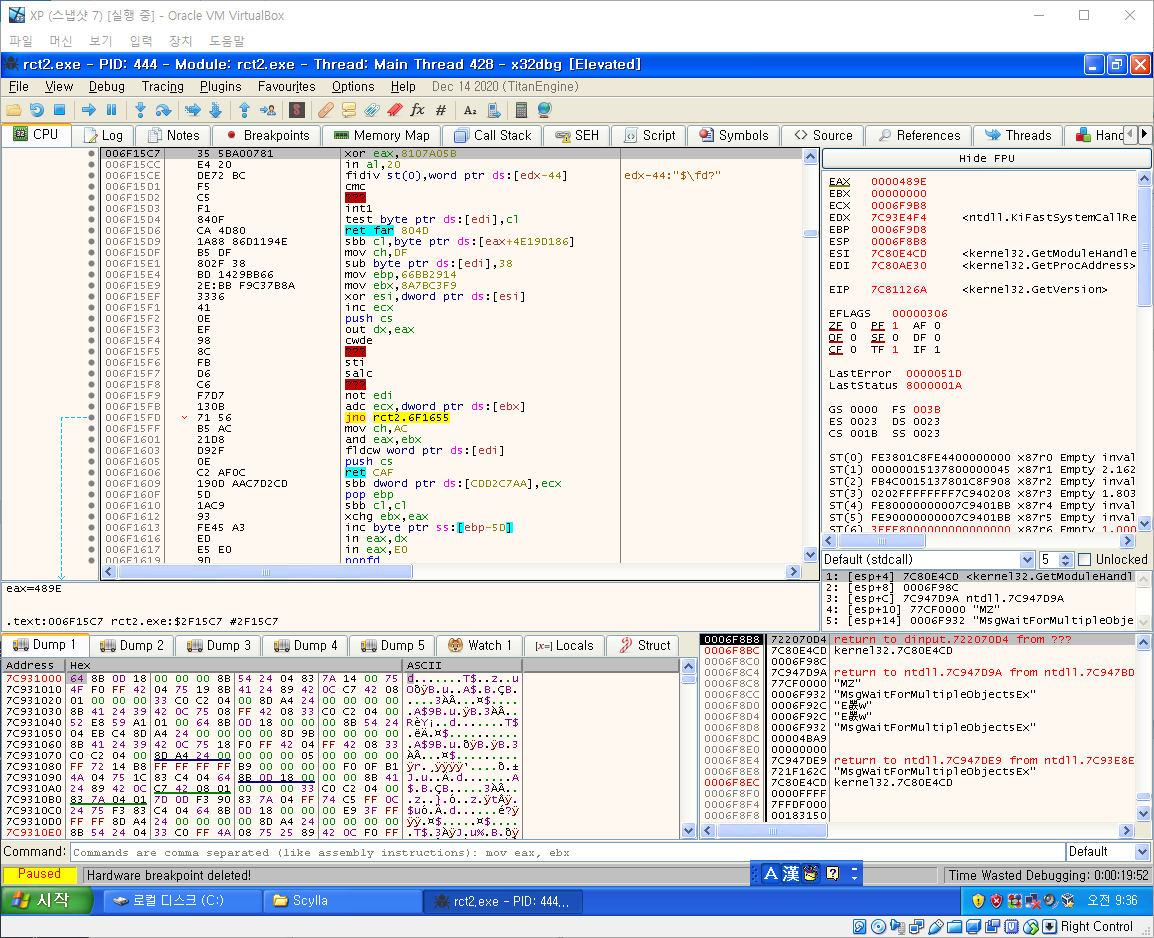This screenshot has width=1154, height=938.
Task: Toggle breakpoint dot at address 006F1613
Action: [91, 527]
